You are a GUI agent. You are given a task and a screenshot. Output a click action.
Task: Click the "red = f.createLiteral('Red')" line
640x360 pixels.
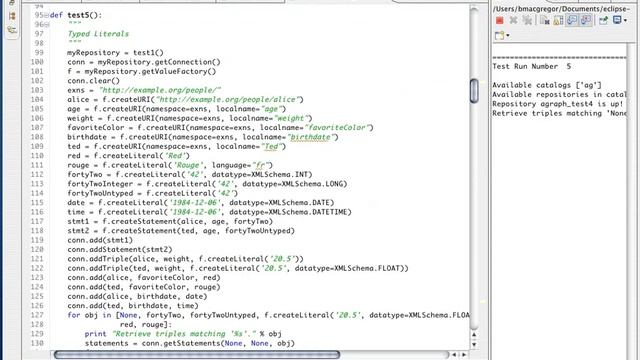129,156
